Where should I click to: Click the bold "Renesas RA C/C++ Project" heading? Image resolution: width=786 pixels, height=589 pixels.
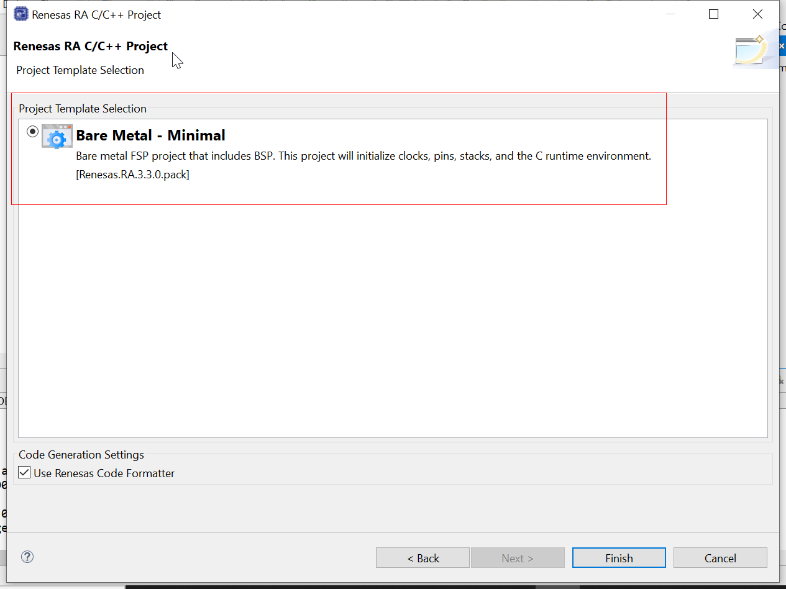pyautogui.click(x=90, y=46)
